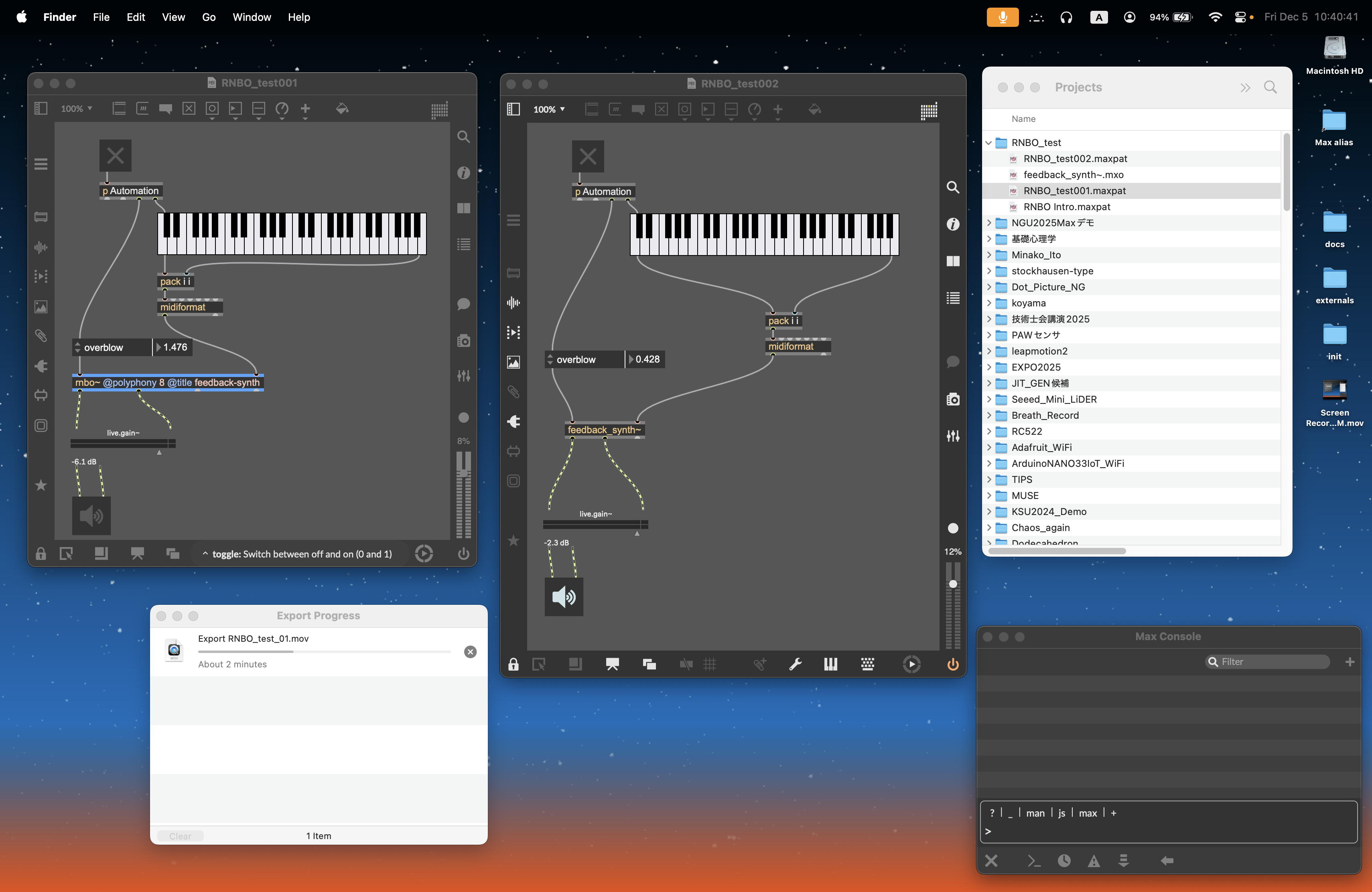Toggle presentation mode in RNBO_test002 bottom bar
Screen dimensions: 1372x892
coord(612,665)
